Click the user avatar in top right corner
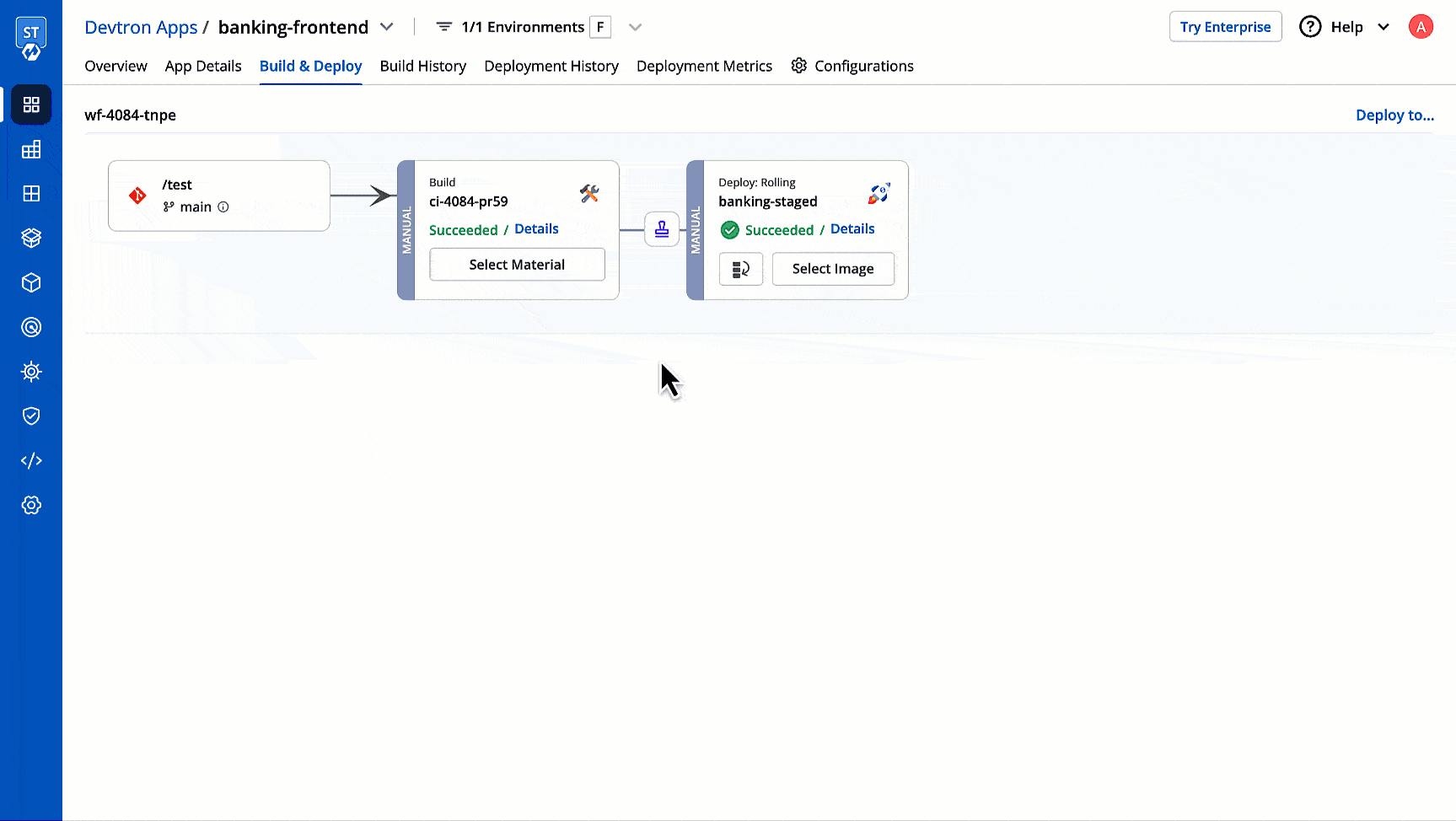The height and width of the screenshot is (821, 1456). point(1421,26)
